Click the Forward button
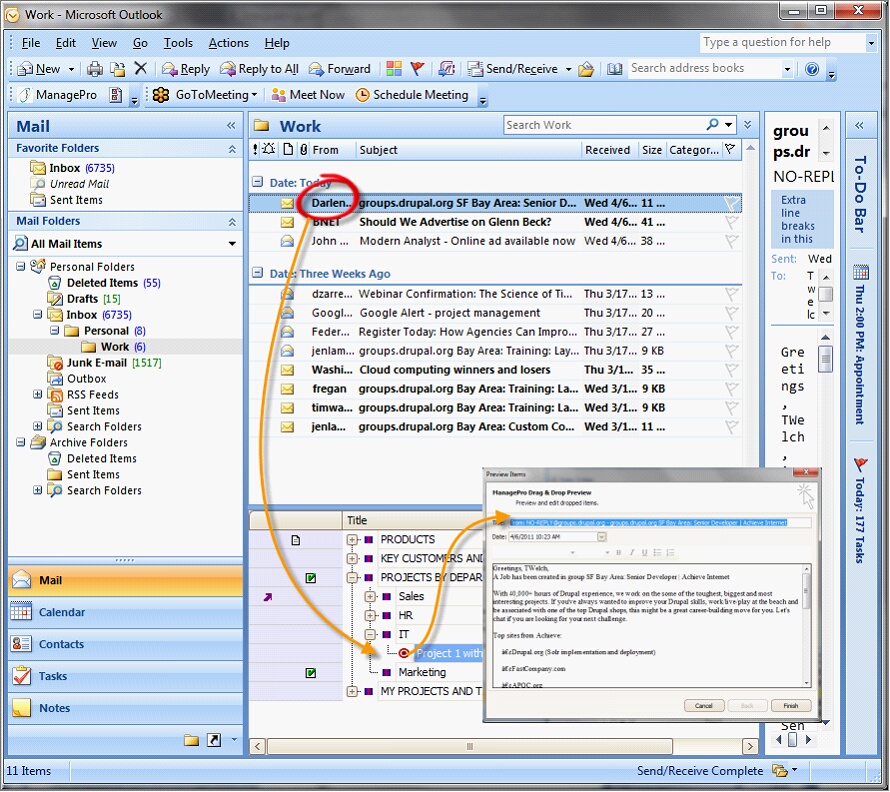Screen dimensions: 890x792 click(339, 69)
